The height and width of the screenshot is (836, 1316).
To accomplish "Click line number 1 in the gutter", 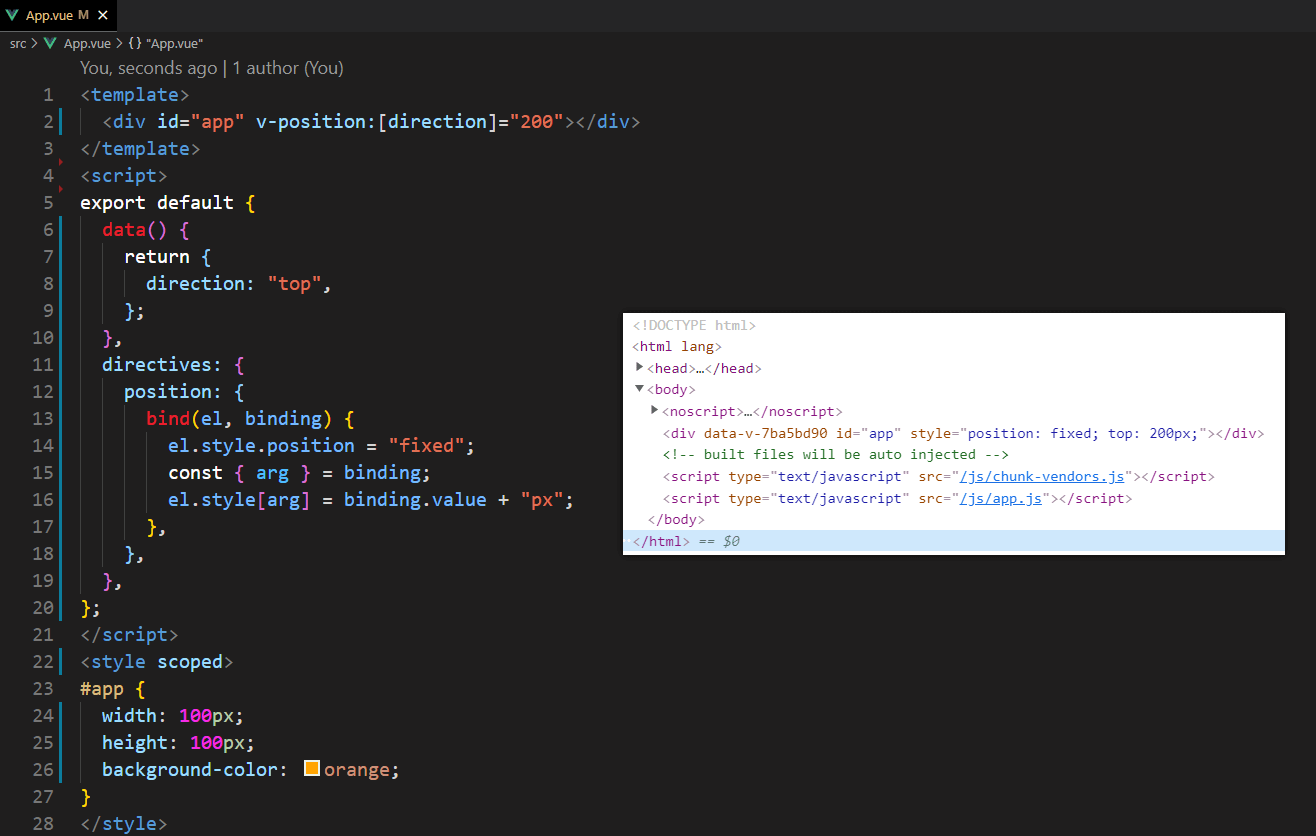I will click(48, 95).
